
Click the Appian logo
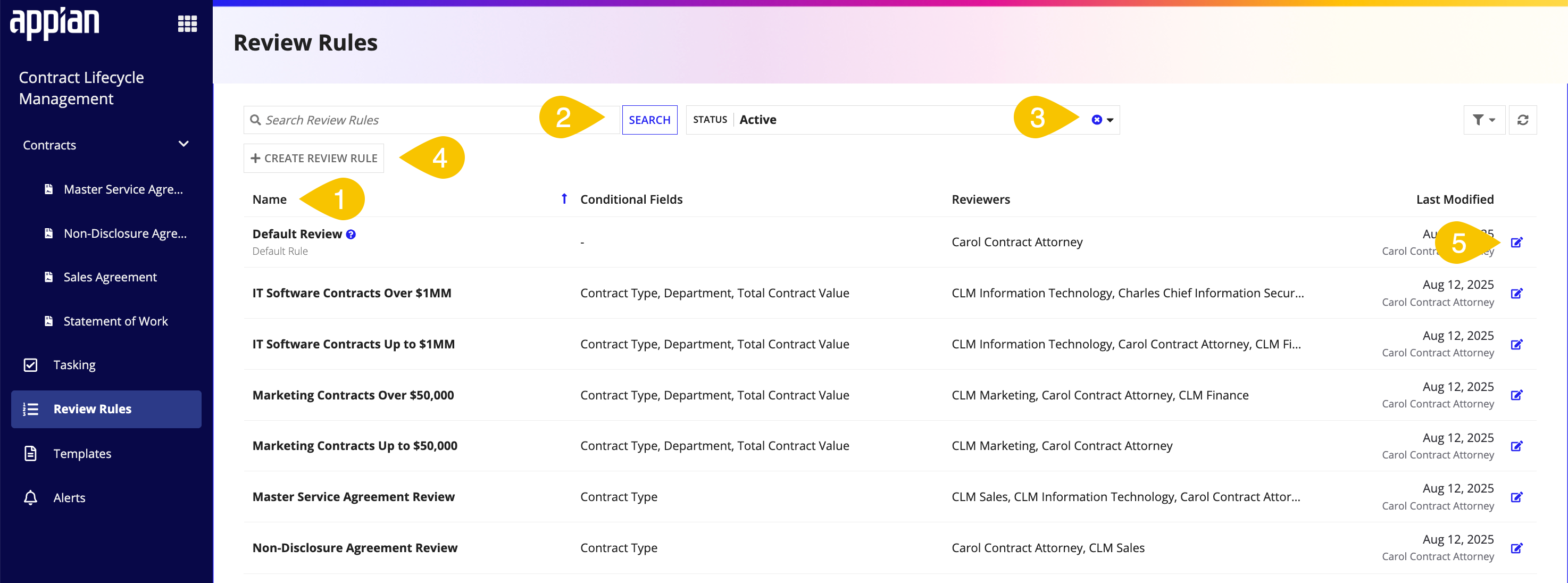coord(55,23)
